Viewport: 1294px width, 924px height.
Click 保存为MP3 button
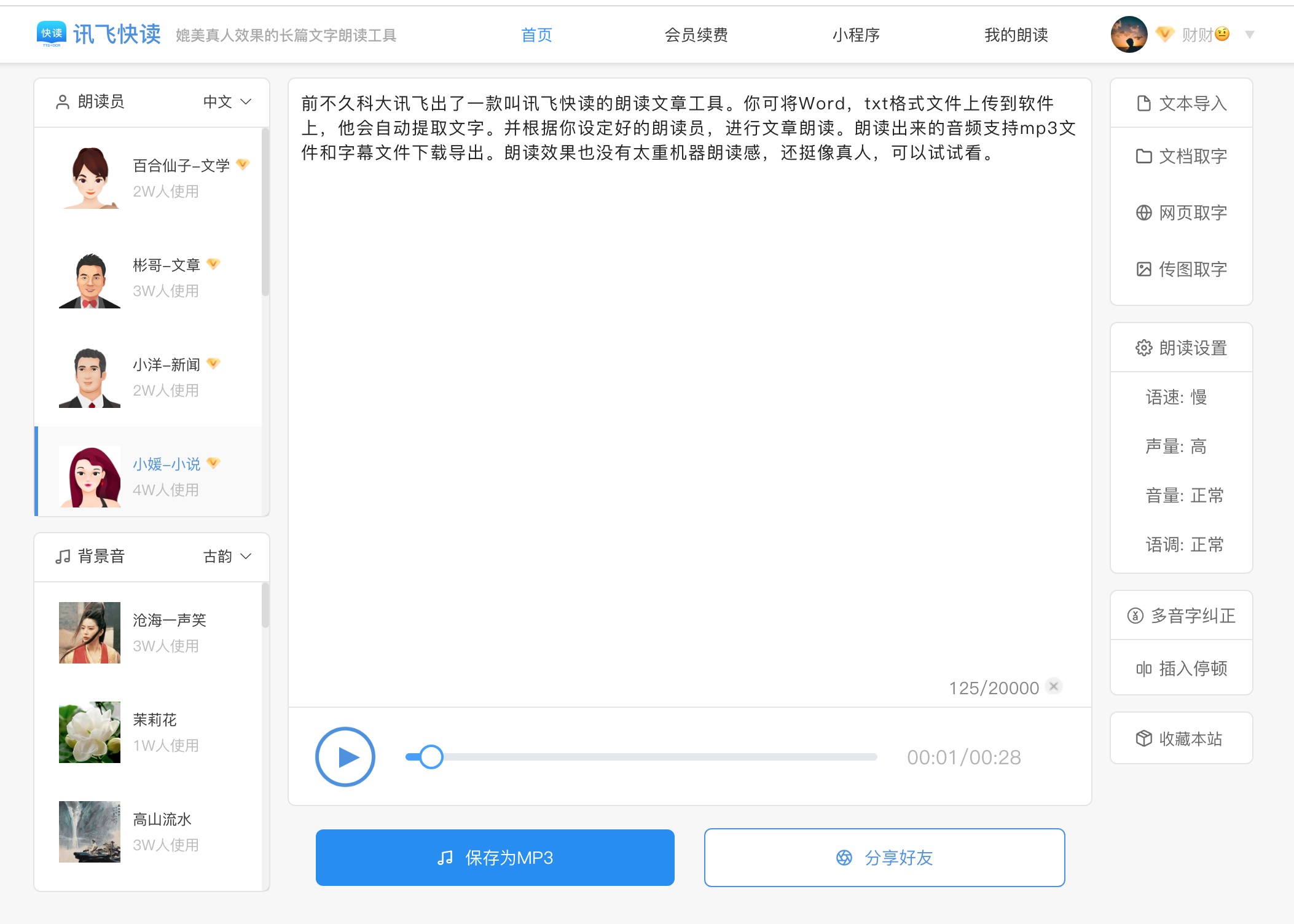pos(495,858)
